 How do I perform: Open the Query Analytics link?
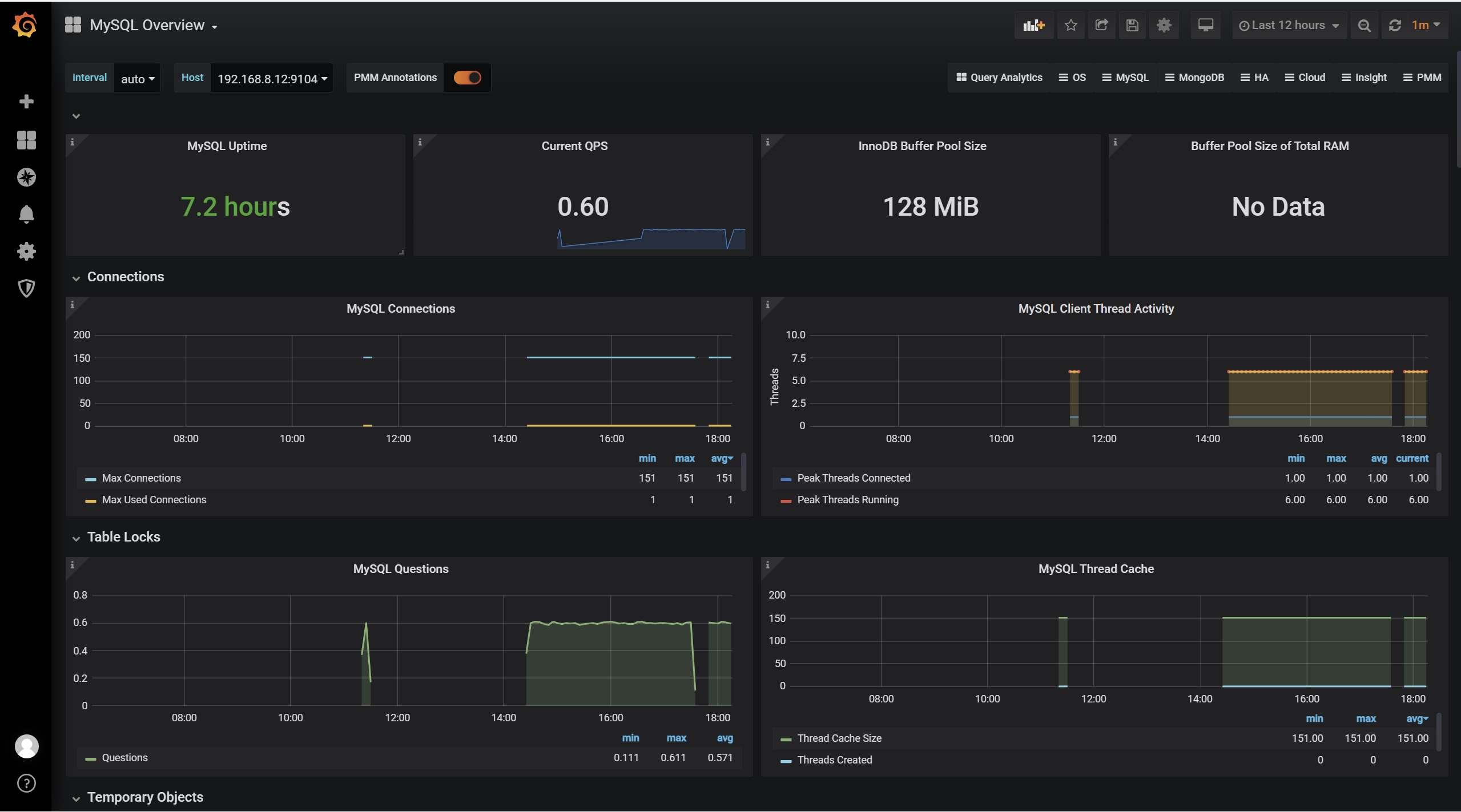[x=1000, y=78]
